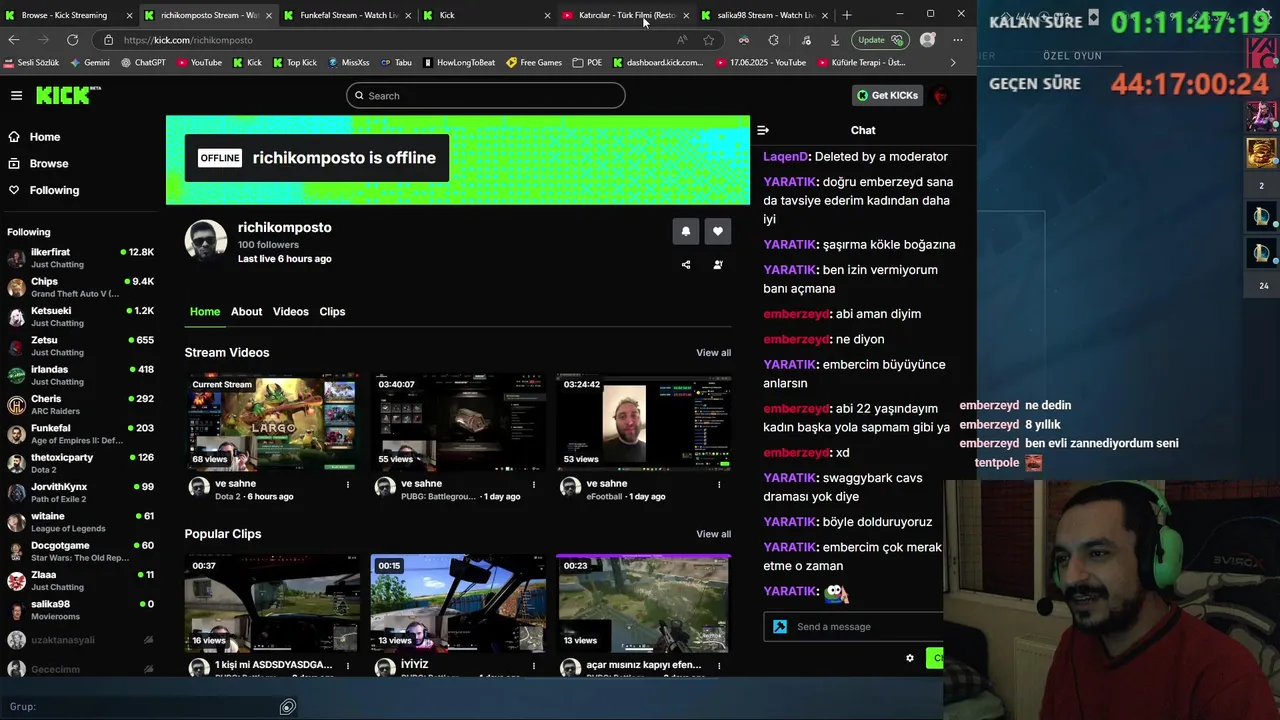The height and width of the screenshot is (720, 1280).
Task: Close the Katırcılar YouTube tab
Action: tap(686, 15)
